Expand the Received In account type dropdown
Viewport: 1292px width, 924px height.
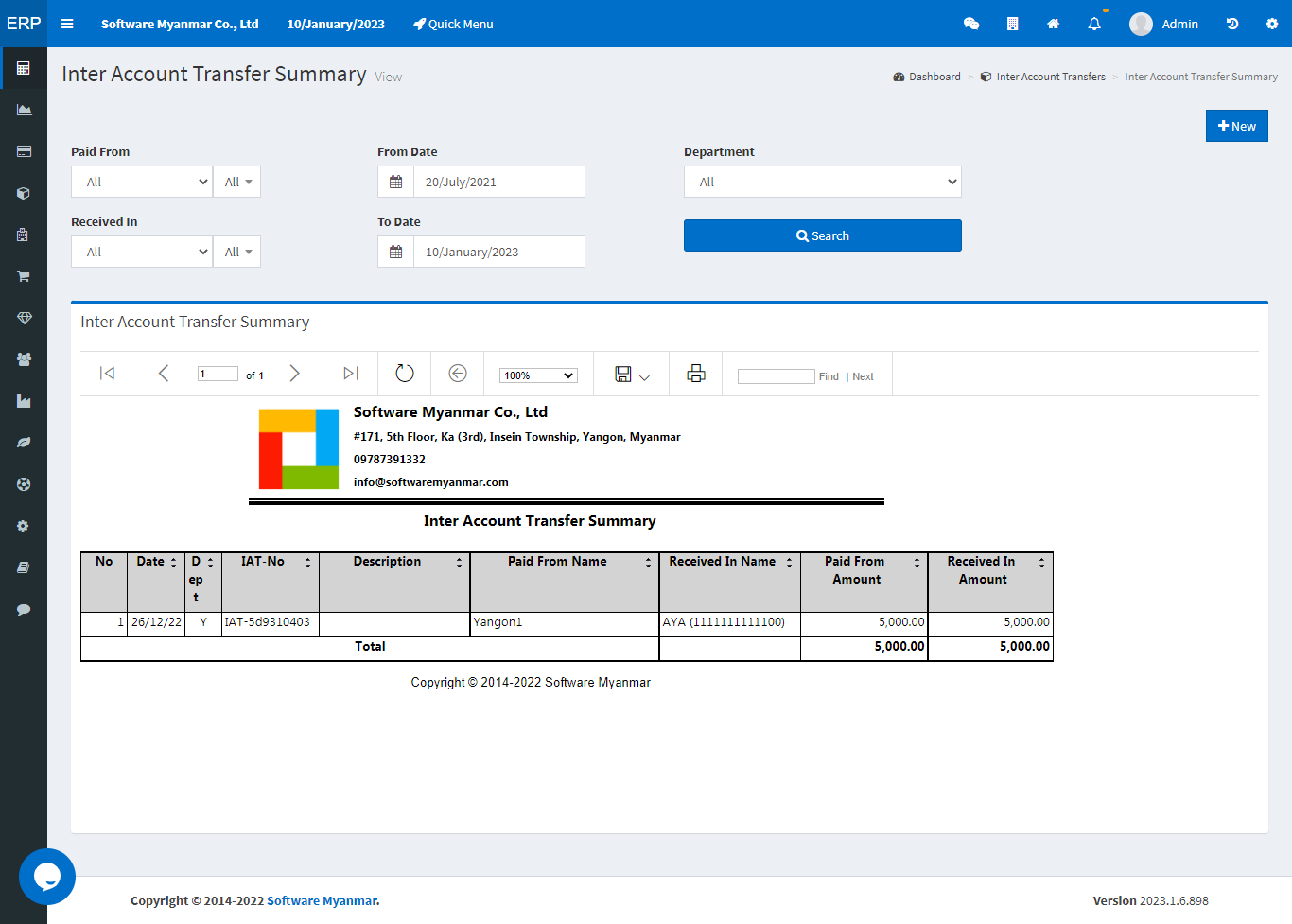(x=142, y=252)
